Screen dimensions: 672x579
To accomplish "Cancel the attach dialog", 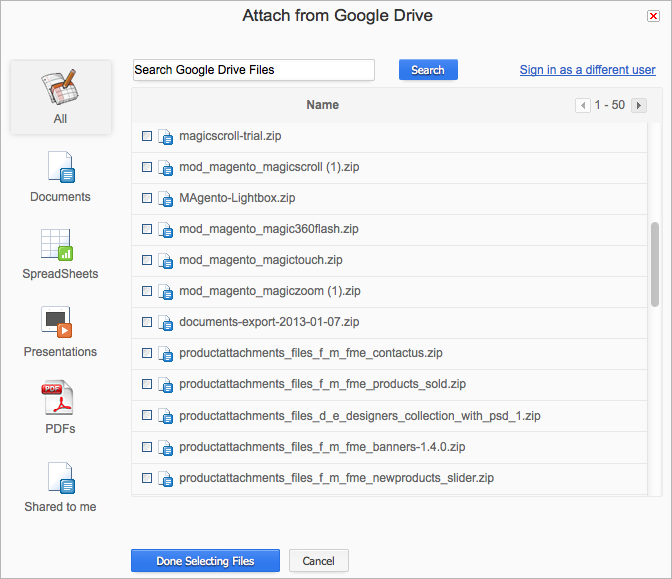I will (x=318, y=561).
